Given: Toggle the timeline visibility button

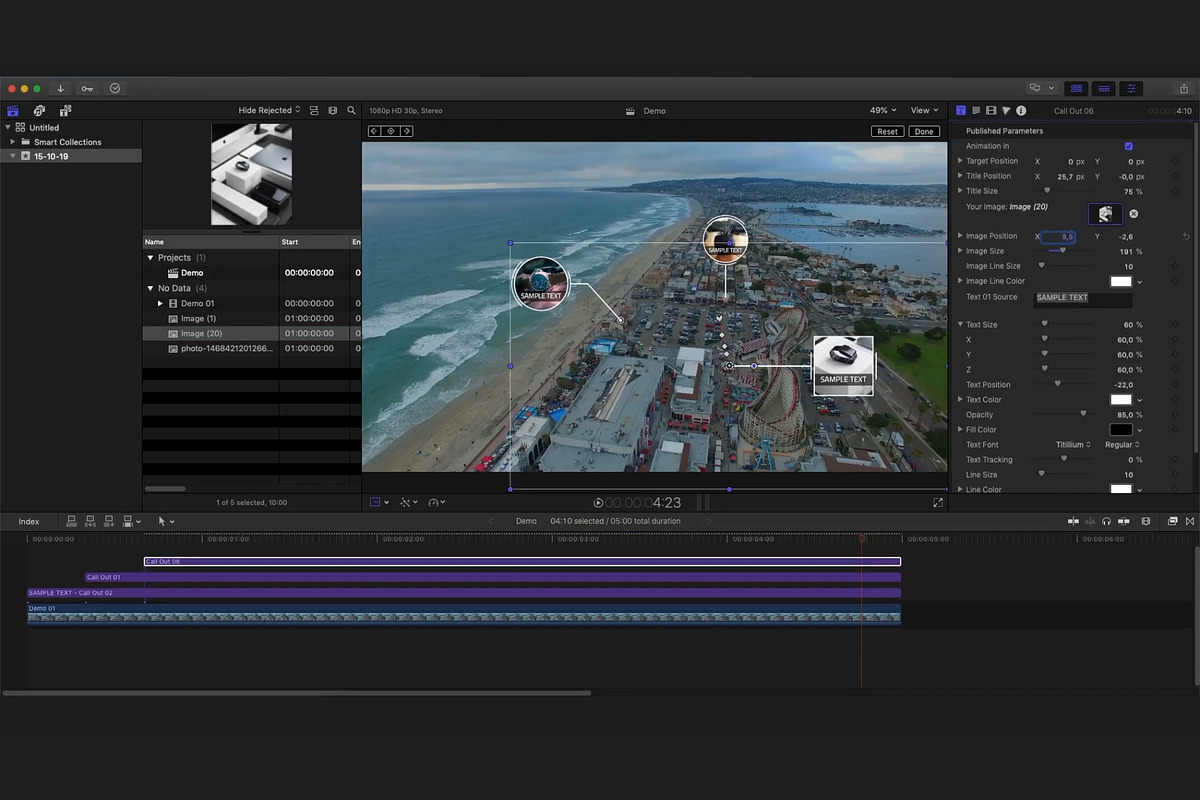Looking at the screenshot, I should click(x=1104, y=88).
